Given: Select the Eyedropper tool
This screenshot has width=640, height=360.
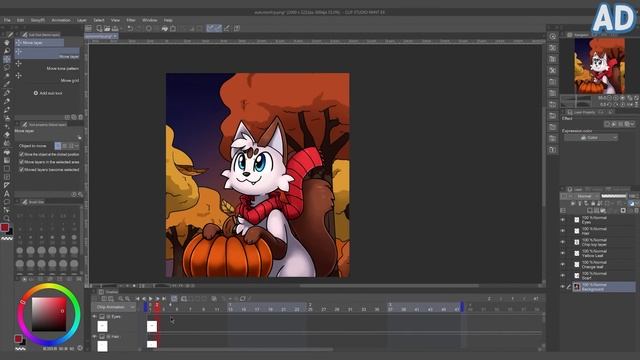Looking at the screenshot, I should coord(7,84).
